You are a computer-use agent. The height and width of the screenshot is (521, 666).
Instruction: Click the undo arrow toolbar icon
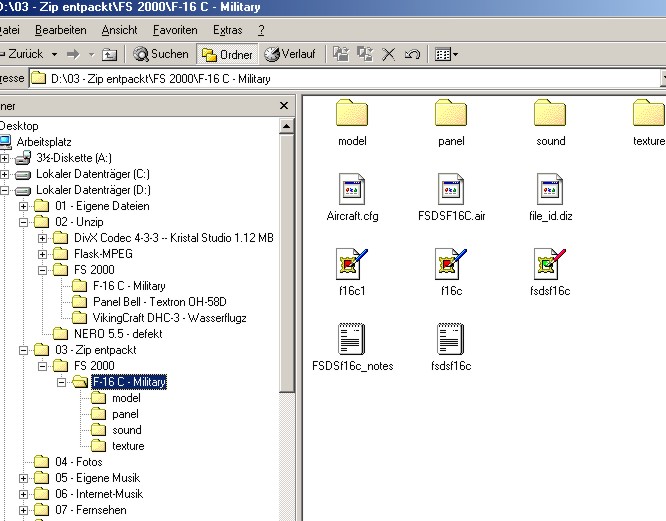412,54
